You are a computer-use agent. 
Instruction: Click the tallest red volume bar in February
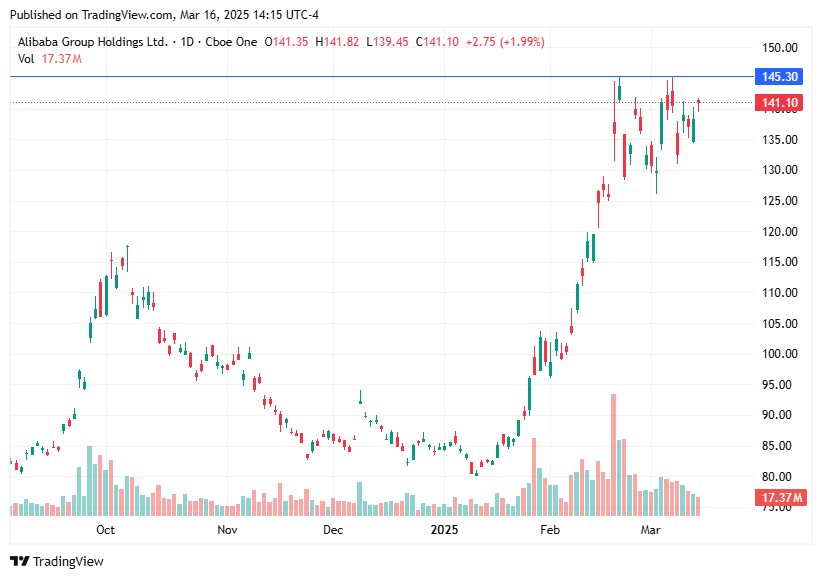[613, 455]
